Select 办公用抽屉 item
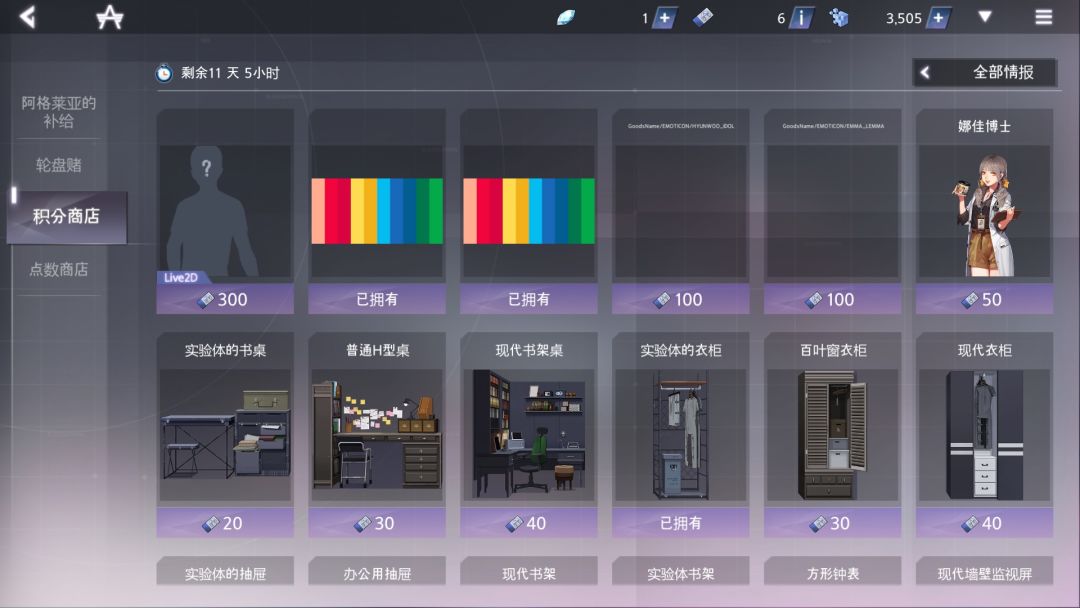Viewport: 1080px width, 608px height. [377, 572]
